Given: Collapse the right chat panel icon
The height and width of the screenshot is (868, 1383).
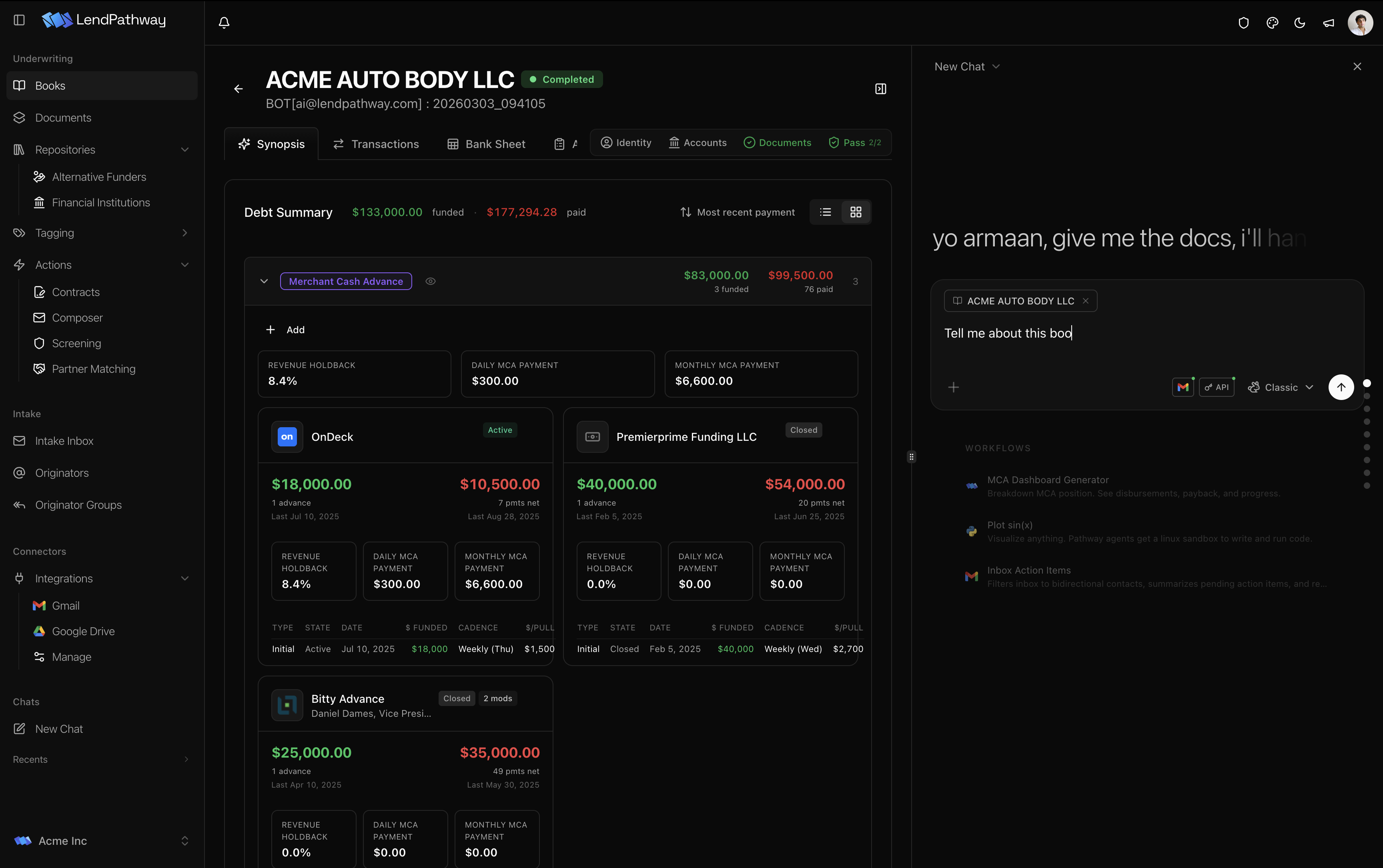Looking at the screenshot, I should click(880, 89).
